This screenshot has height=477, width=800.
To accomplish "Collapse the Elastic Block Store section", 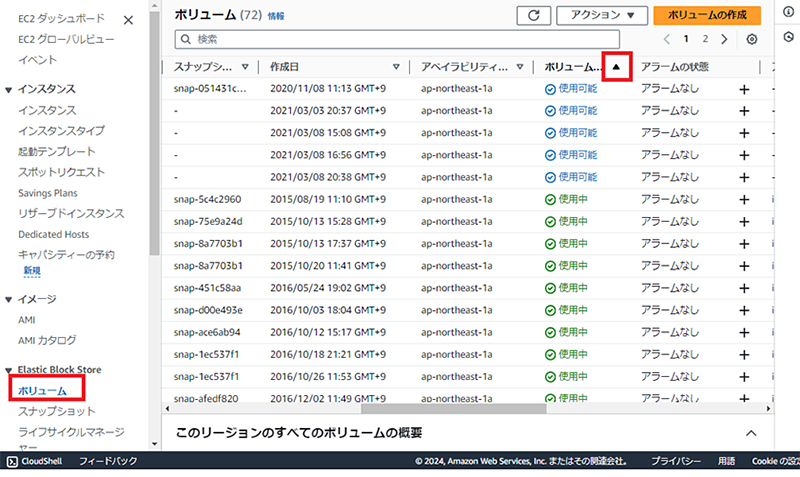I will pyautogui.click(x=8, y=370).
